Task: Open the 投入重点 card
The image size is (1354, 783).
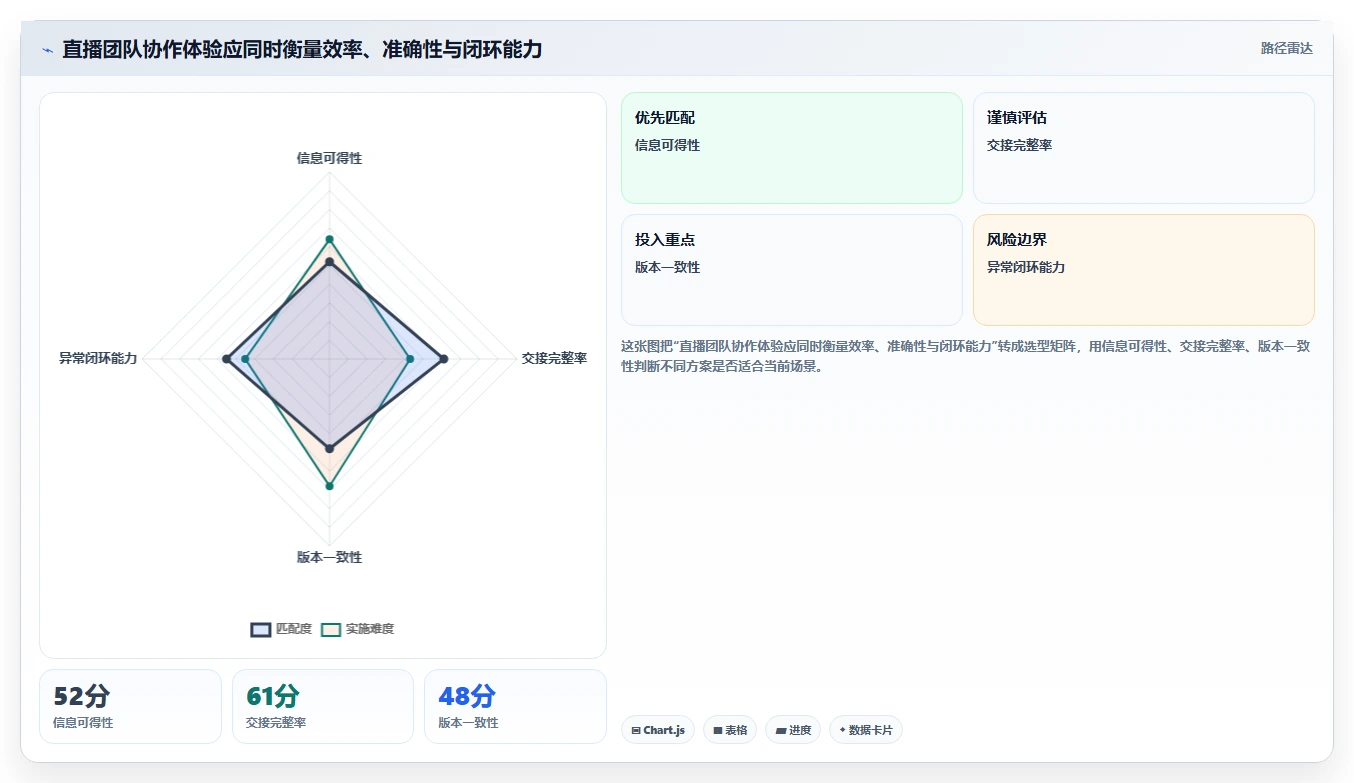Action: 792,270
